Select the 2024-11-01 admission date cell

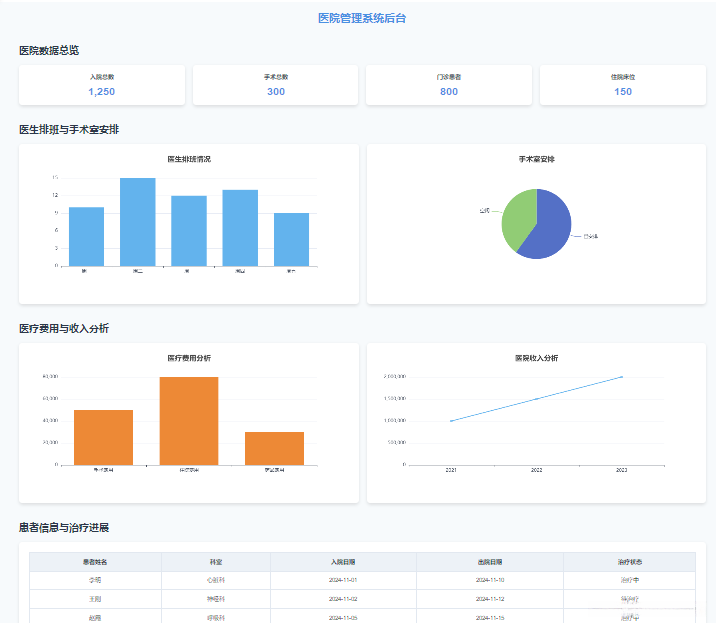point(343,580)
